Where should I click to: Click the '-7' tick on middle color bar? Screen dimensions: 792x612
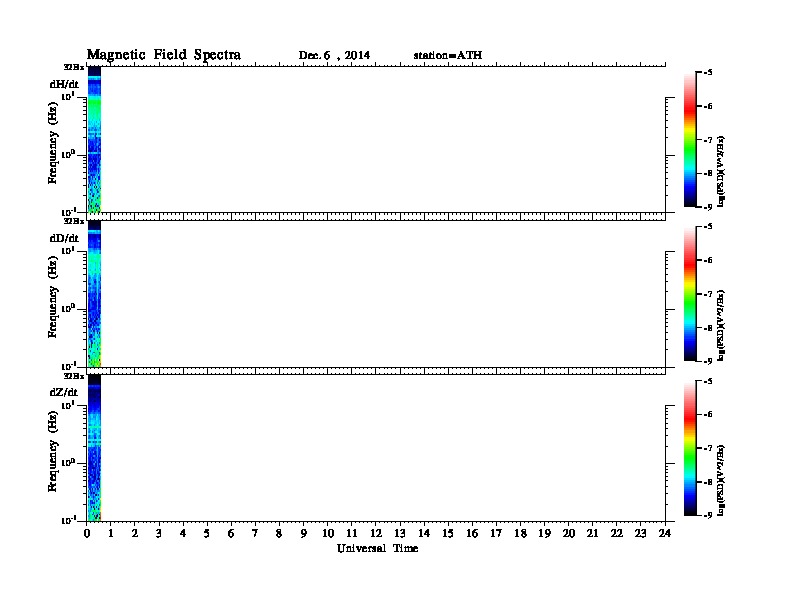click(x=708, y=294)
